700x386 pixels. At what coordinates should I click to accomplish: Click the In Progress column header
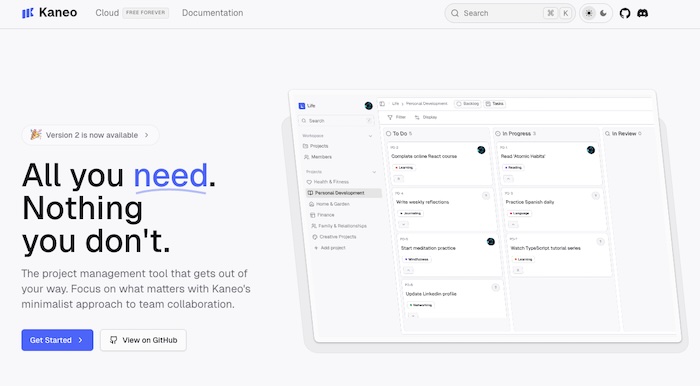(x=515, y=133)
